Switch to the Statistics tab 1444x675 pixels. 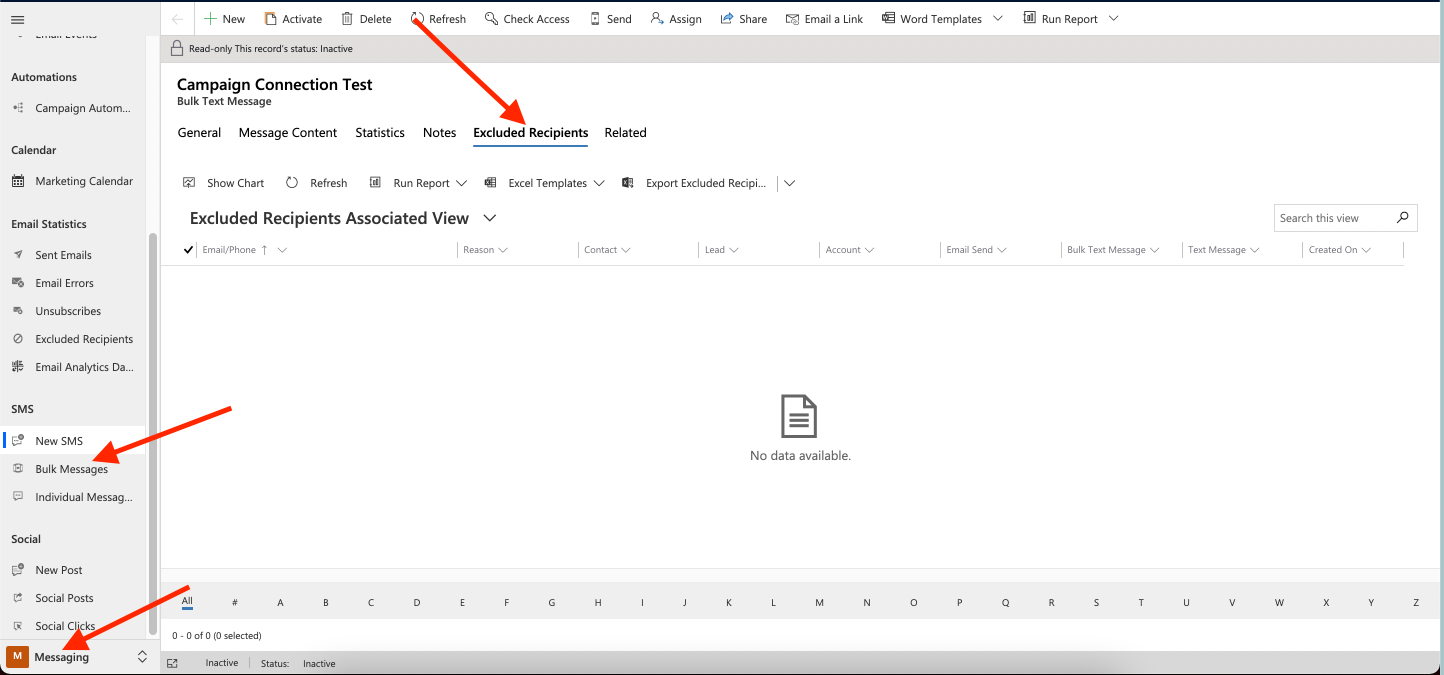pos(380,133)
